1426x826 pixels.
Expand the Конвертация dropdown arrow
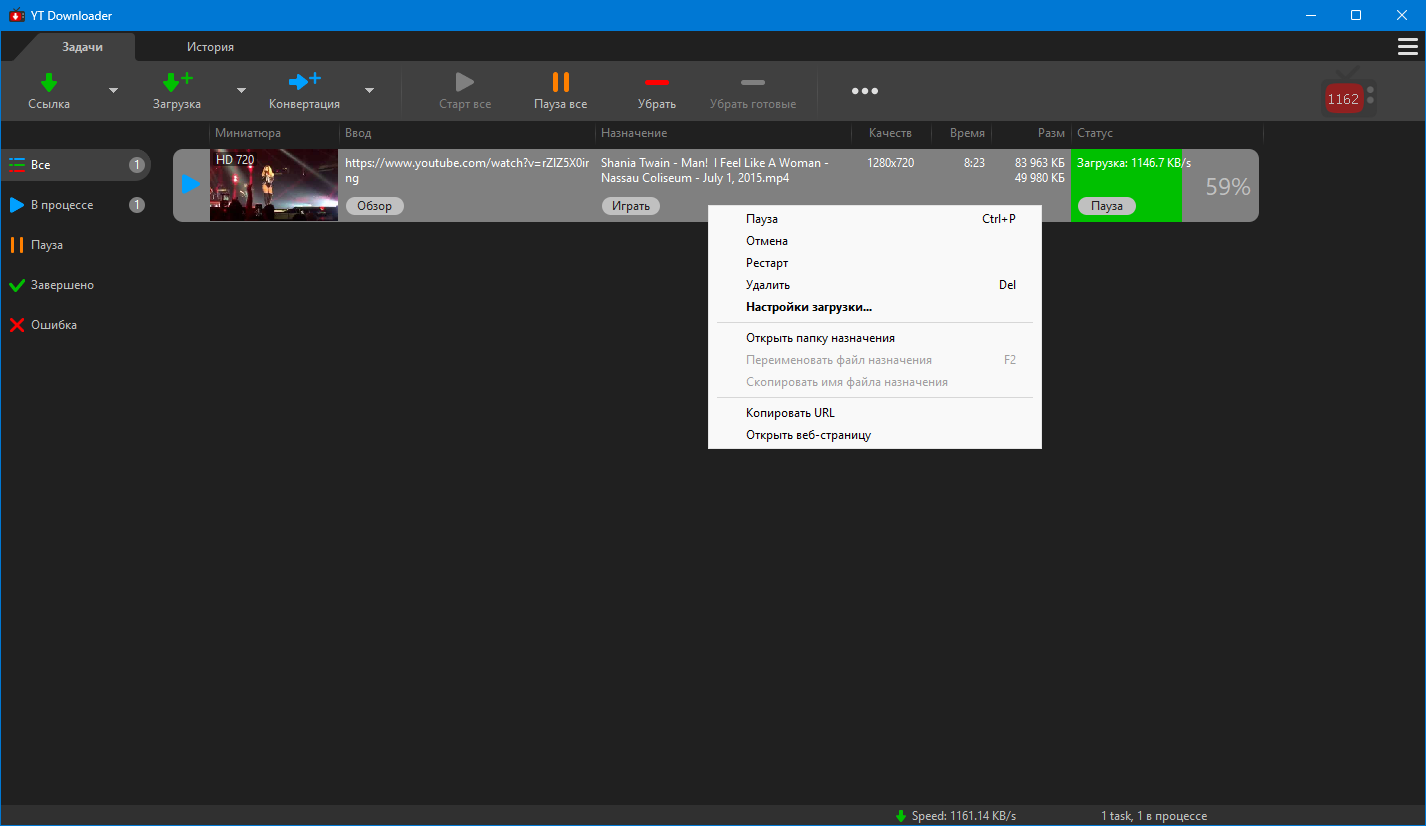pyautogui.click(x=369, y=91)
